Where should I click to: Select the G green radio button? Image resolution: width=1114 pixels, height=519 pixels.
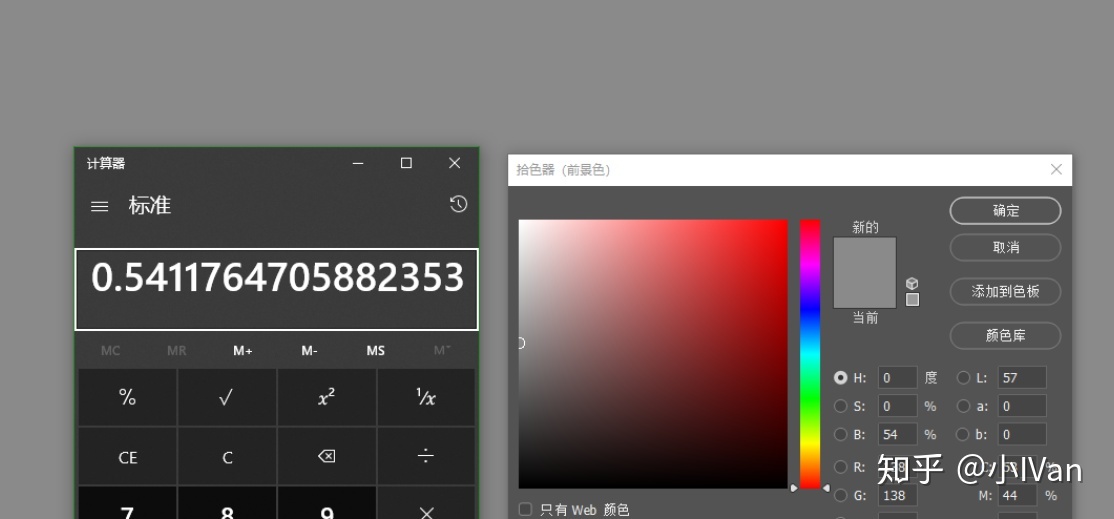coord(840,496)
